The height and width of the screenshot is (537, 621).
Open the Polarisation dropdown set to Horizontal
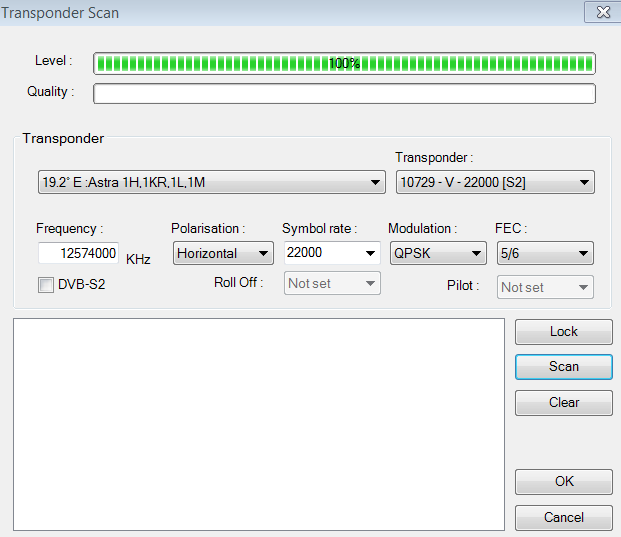[x=222, y=253]
